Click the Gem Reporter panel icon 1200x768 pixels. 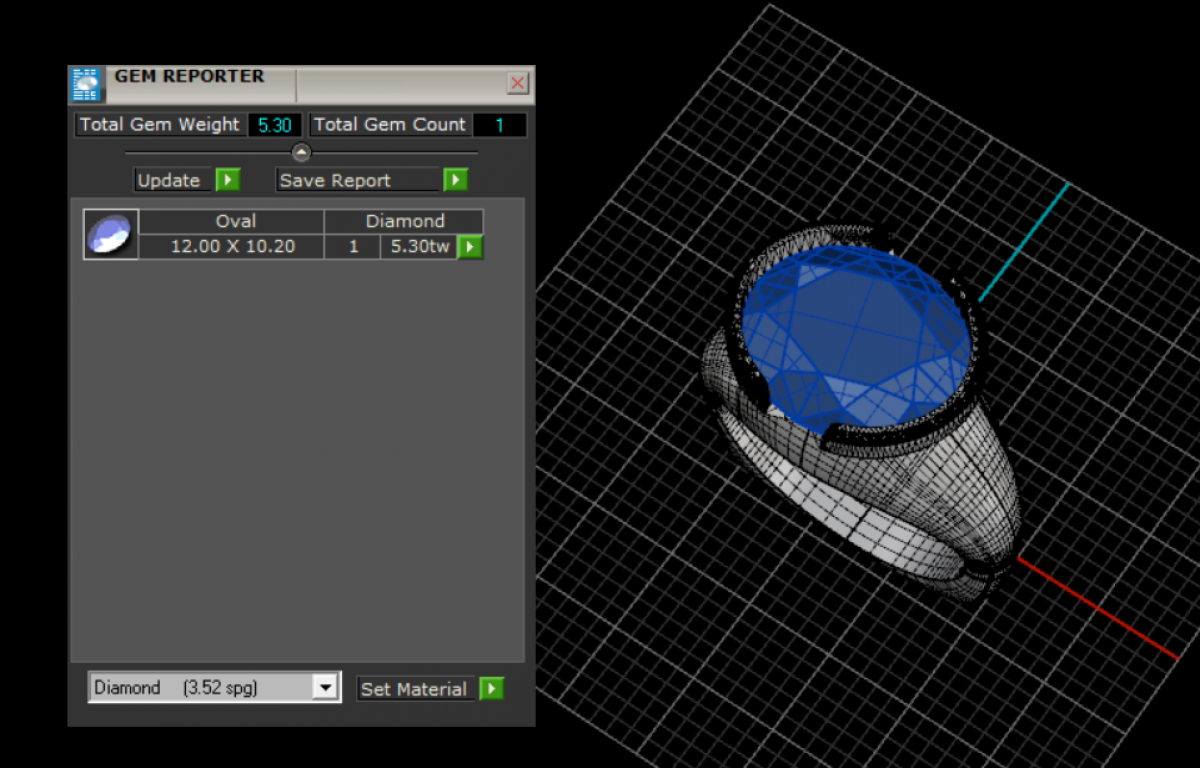(87, 84)
